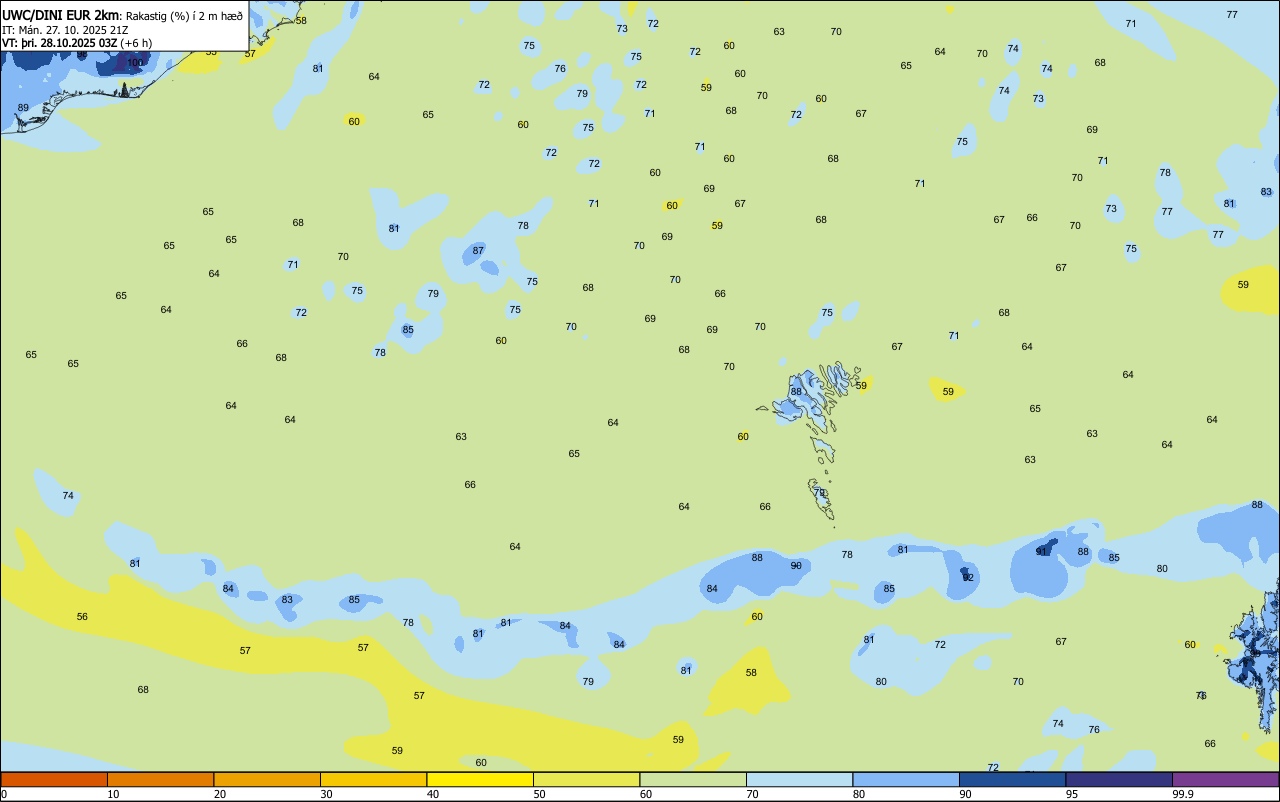Click the 10–20 orange legend swatch
Screen dimensions: 1280x802
click(160, 779)
